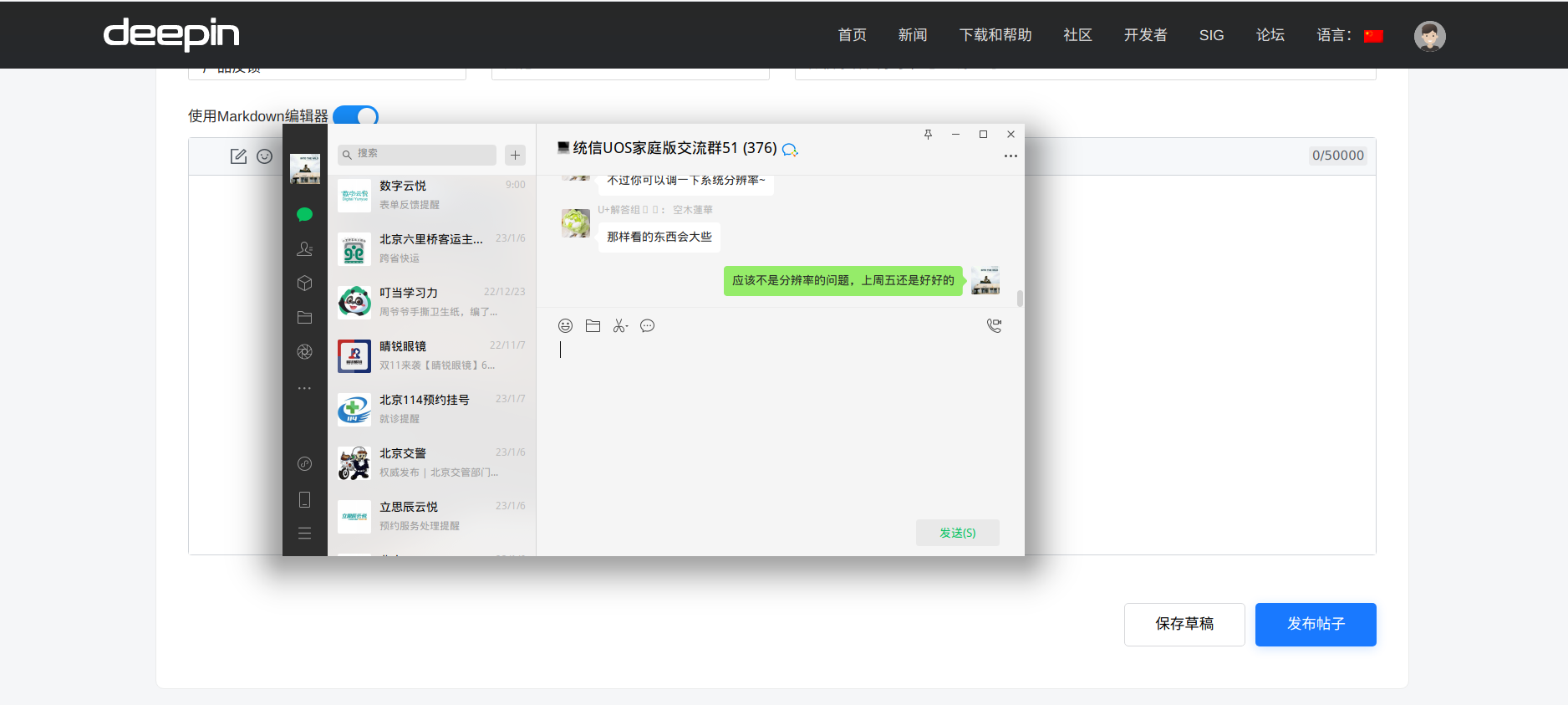Open the 北京交警 conversation

click(431, 463)
